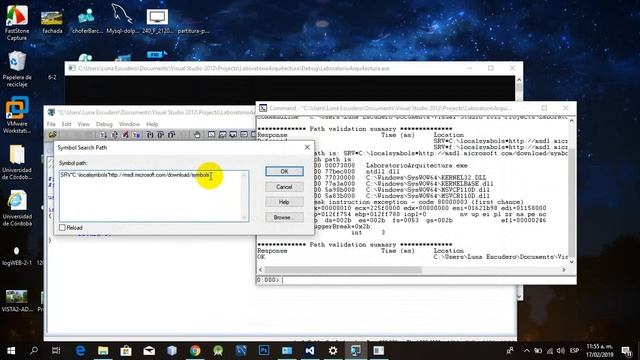Open the logWEB-2-1 desktop file
This screenshot has width=640, height=360.
tap(17, 256)
